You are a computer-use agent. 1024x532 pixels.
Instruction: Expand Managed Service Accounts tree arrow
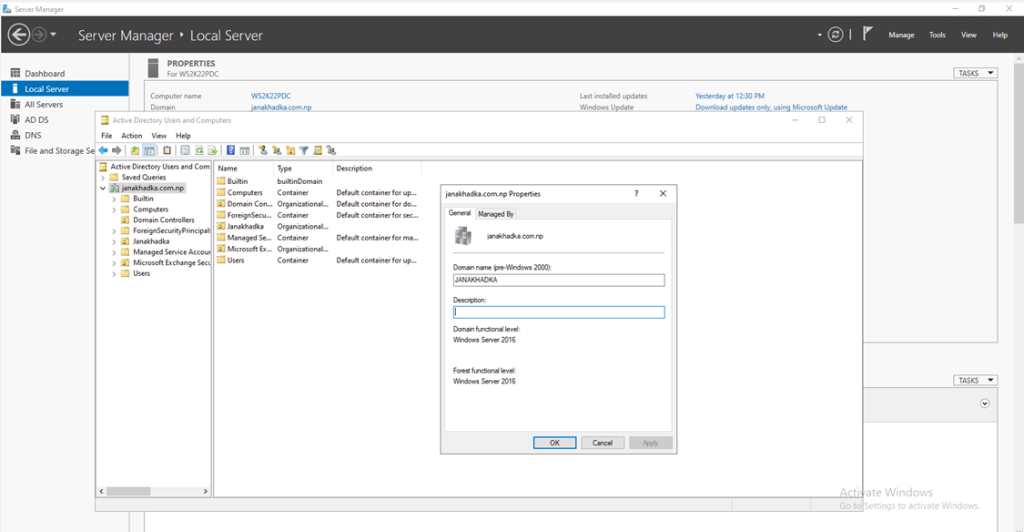(x=114, y=252)
